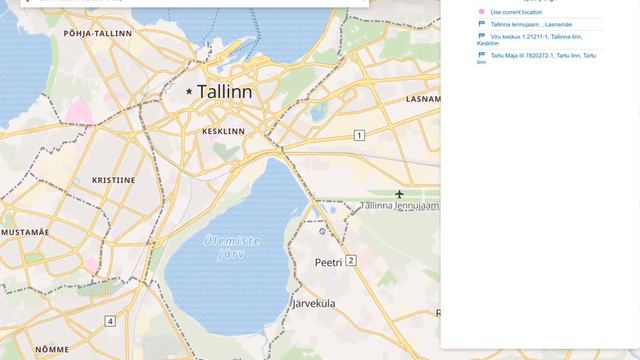
Task: Click the route 2 road shield near Peetri
Action: pos(351,260)
